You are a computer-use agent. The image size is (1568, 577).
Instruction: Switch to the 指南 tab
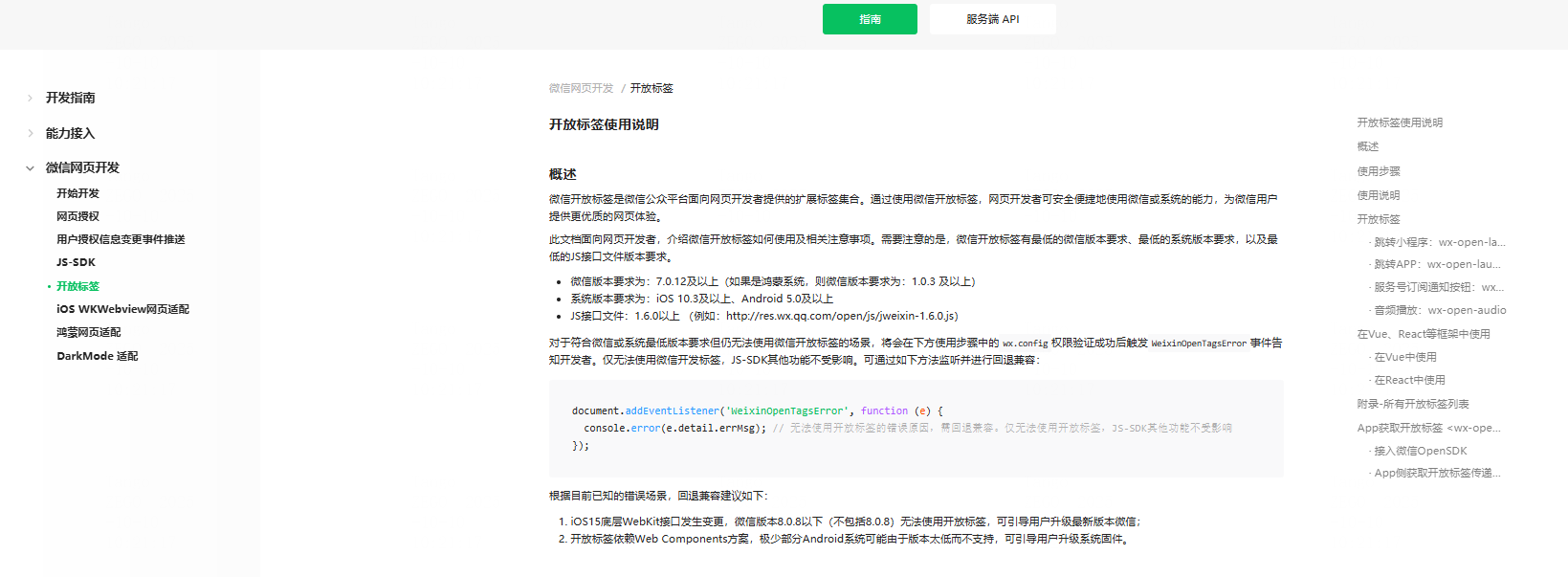870,19
